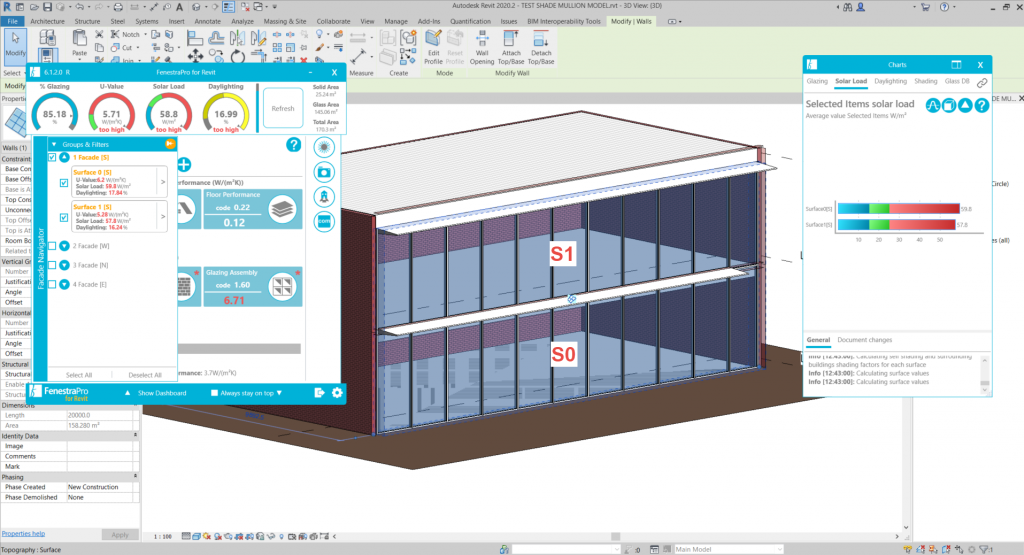Collapse the Groups & Filters header triangle

click(54, 144)
